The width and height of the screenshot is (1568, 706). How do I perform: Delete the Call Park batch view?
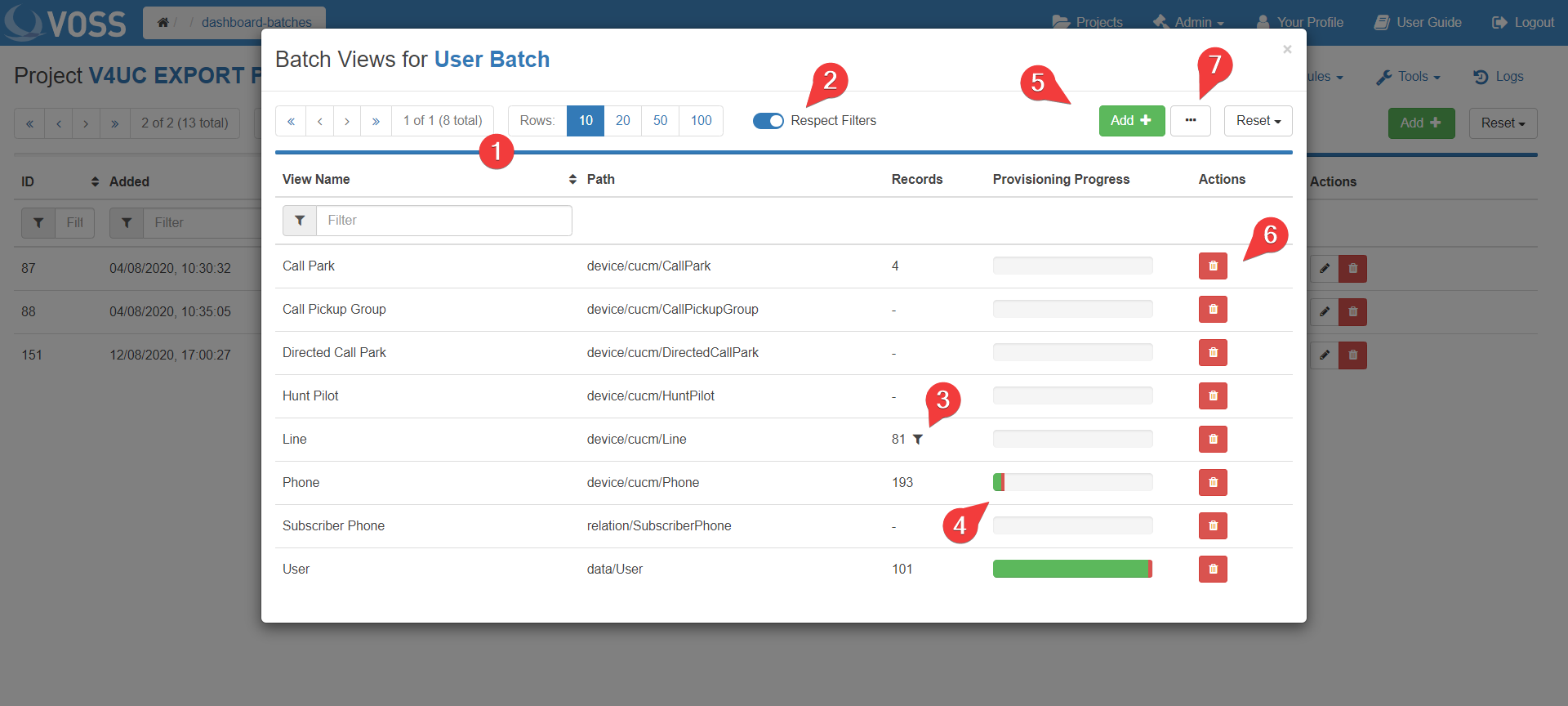[x=1213, y=266]
